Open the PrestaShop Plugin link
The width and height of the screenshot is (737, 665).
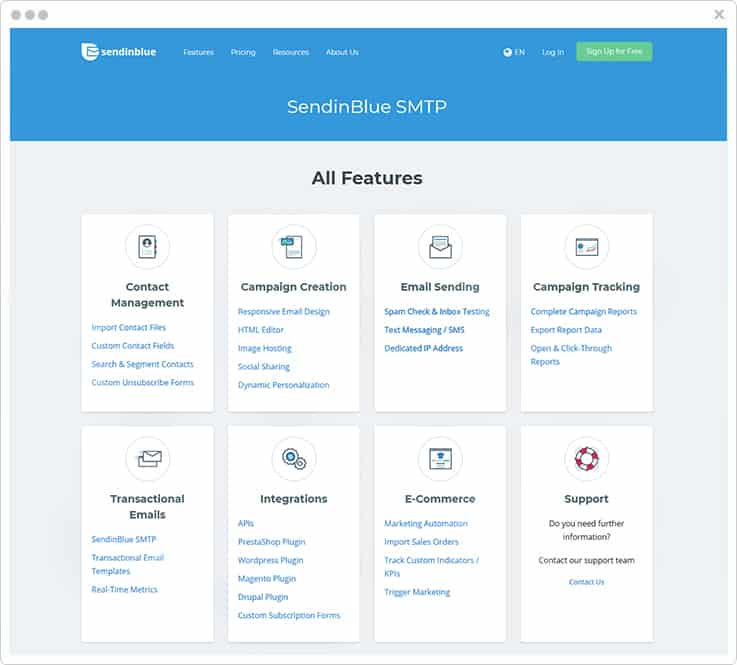click(x=272, y=542)
